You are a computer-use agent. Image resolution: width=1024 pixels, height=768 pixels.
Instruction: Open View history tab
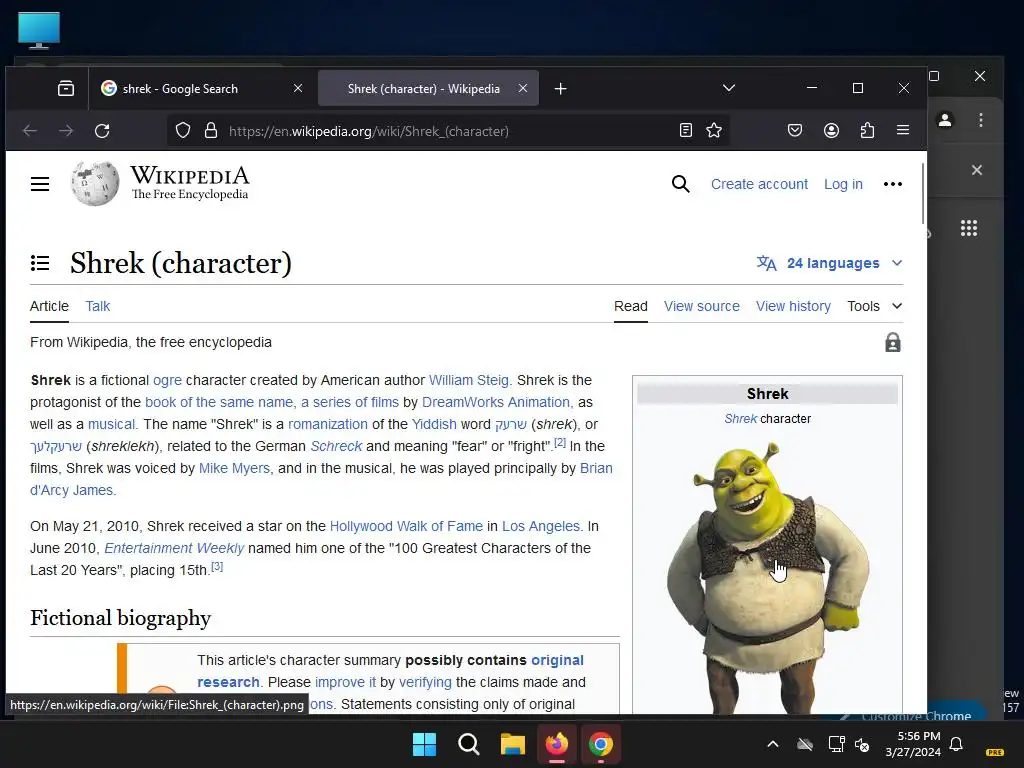(x=793, y=306)
